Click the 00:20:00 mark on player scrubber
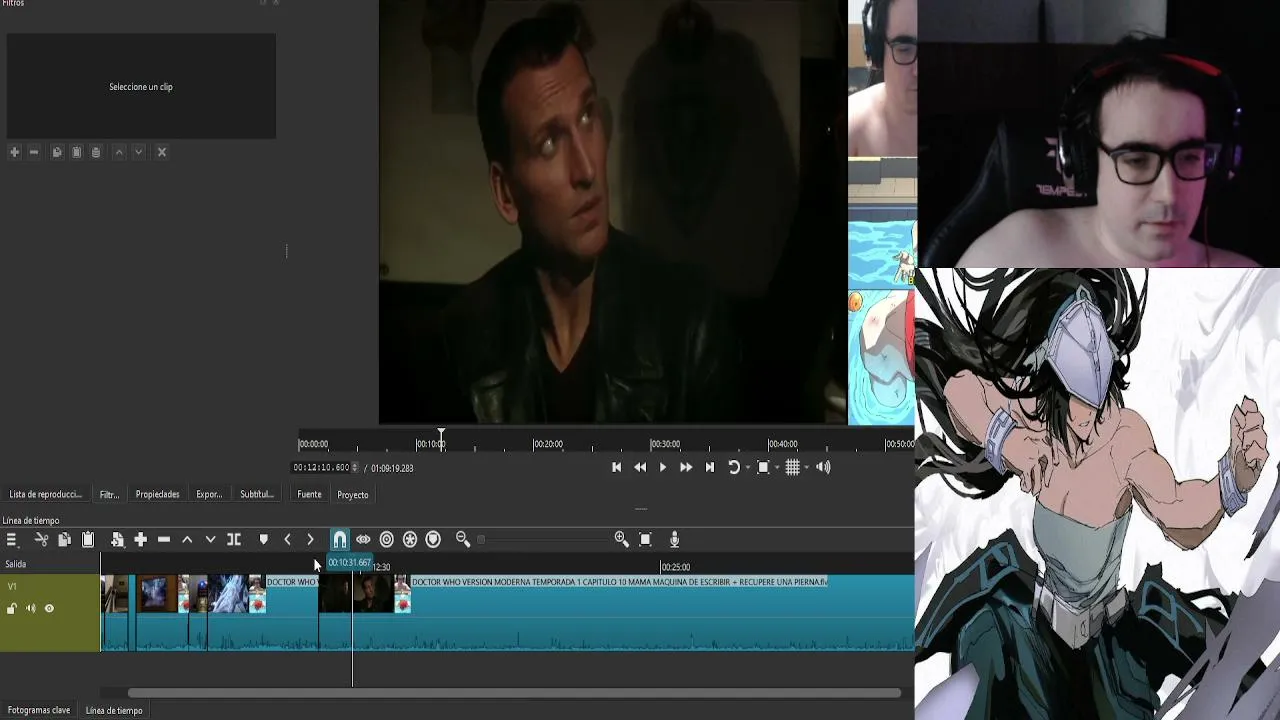Image resolution: width=1280 pixels, height=720 pixels. [x=547, y=444]
